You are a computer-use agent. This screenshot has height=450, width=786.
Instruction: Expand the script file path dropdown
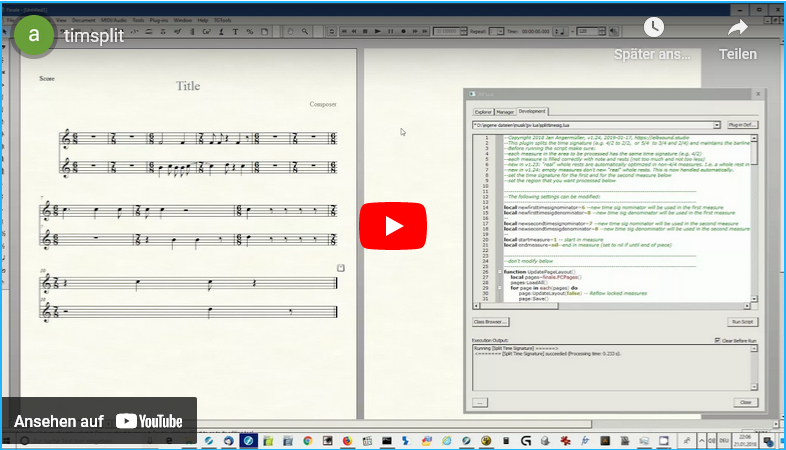[717, 125]
